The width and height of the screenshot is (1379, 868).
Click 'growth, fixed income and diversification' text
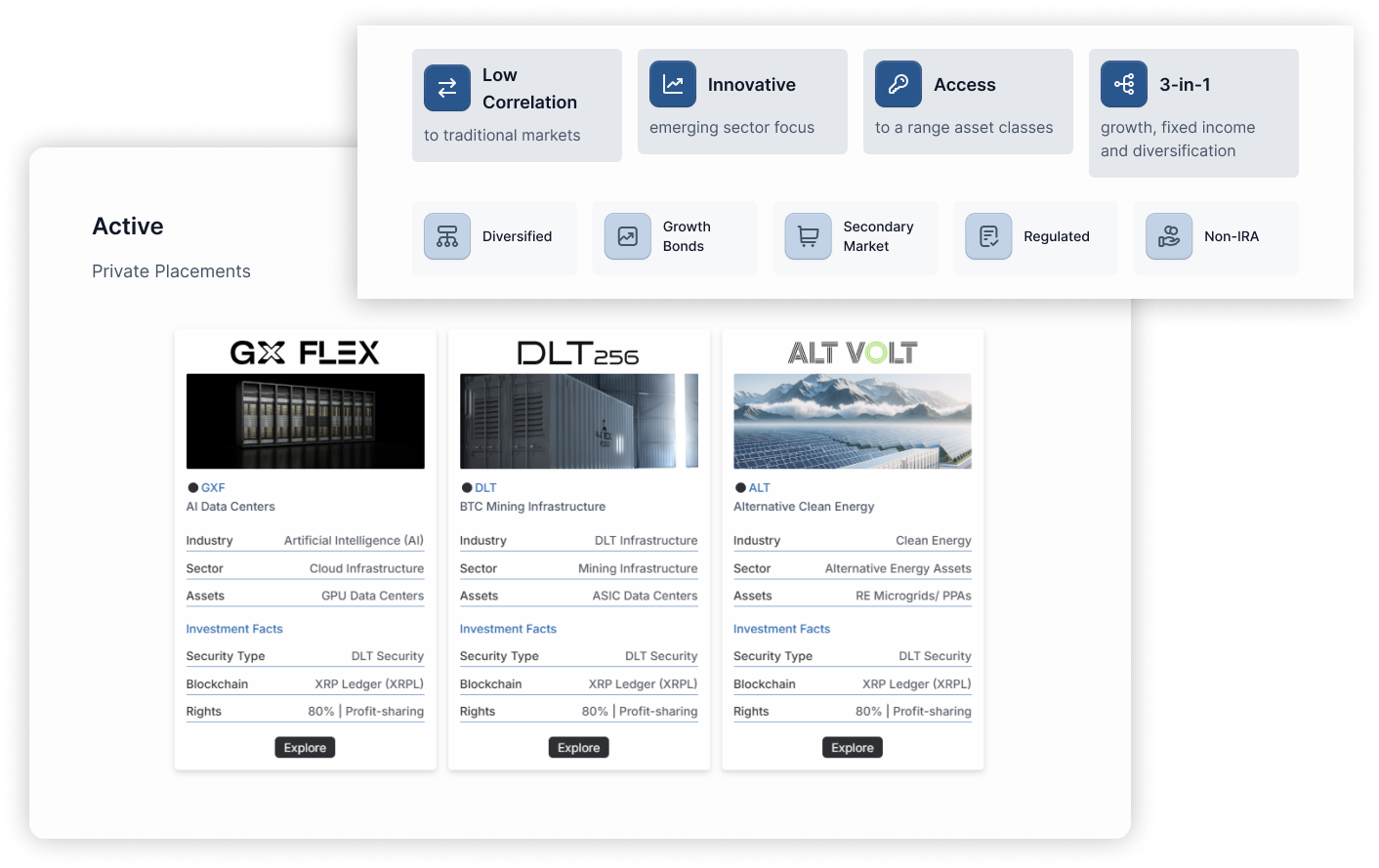(x=1178, y=140)
